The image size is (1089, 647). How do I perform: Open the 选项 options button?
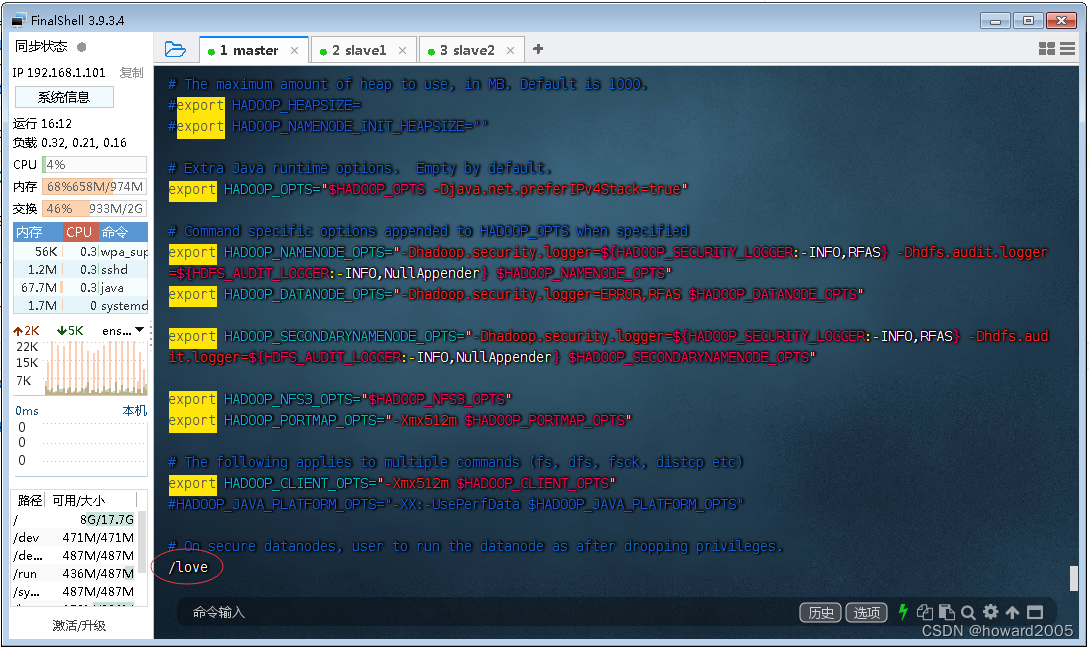tap(866, 612)
